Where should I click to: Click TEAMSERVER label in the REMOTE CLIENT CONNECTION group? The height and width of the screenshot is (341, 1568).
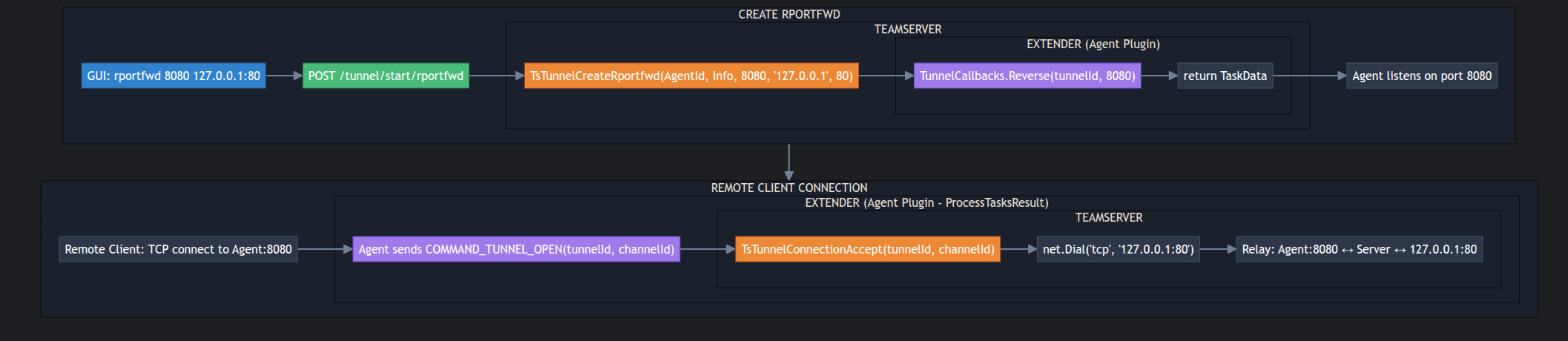tap(1109, 217)
